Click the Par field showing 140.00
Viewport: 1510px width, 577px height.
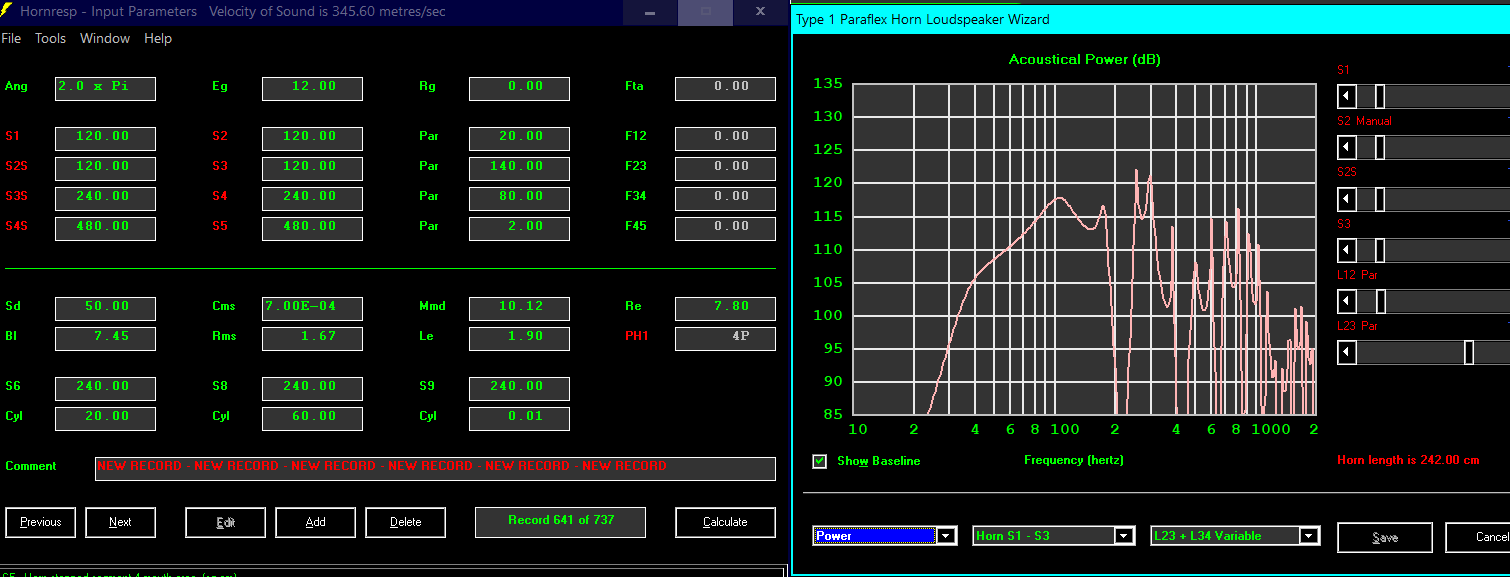click(519, 168)
